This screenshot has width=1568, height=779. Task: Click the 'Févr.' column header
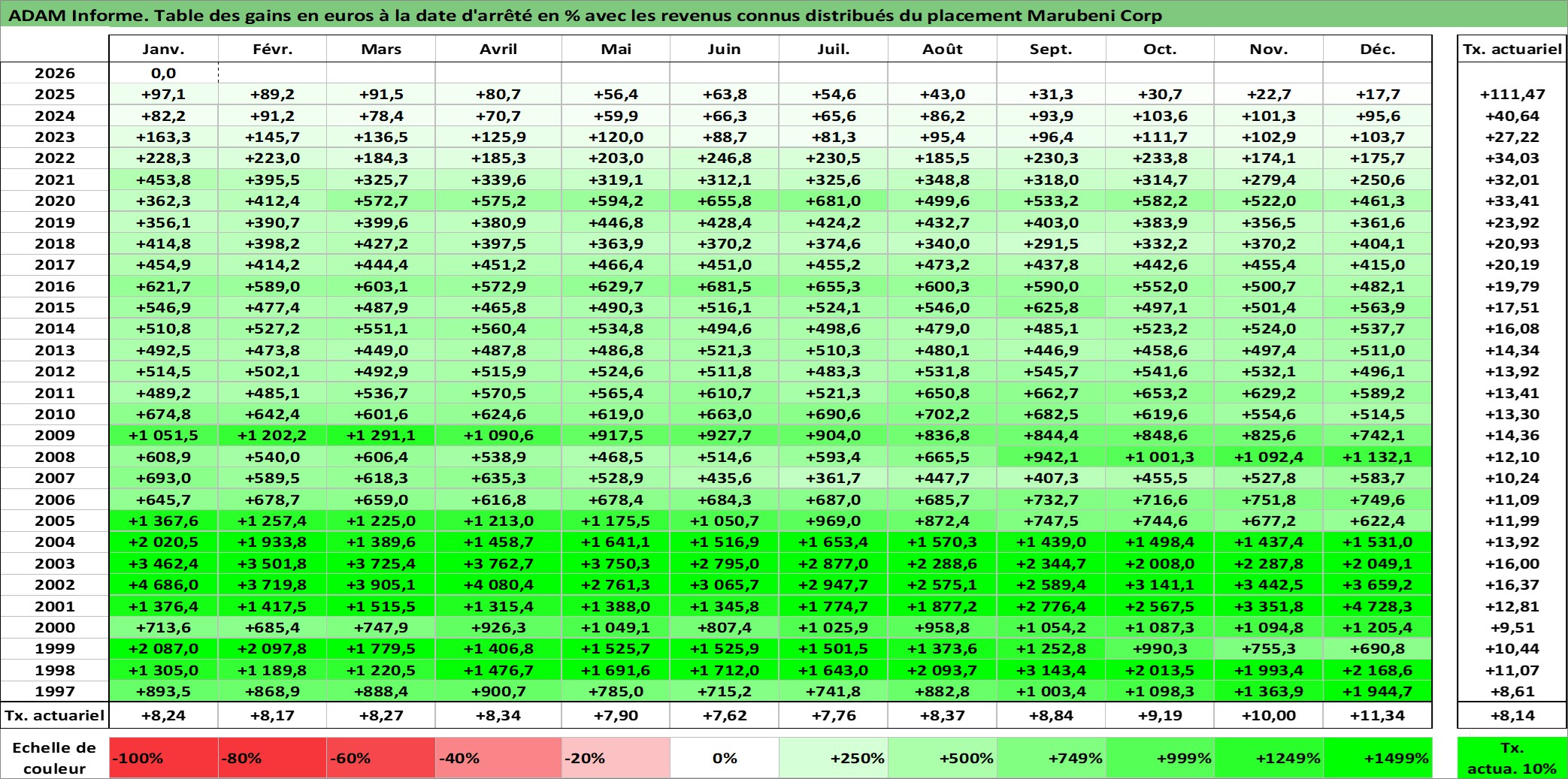click(272, 49)
